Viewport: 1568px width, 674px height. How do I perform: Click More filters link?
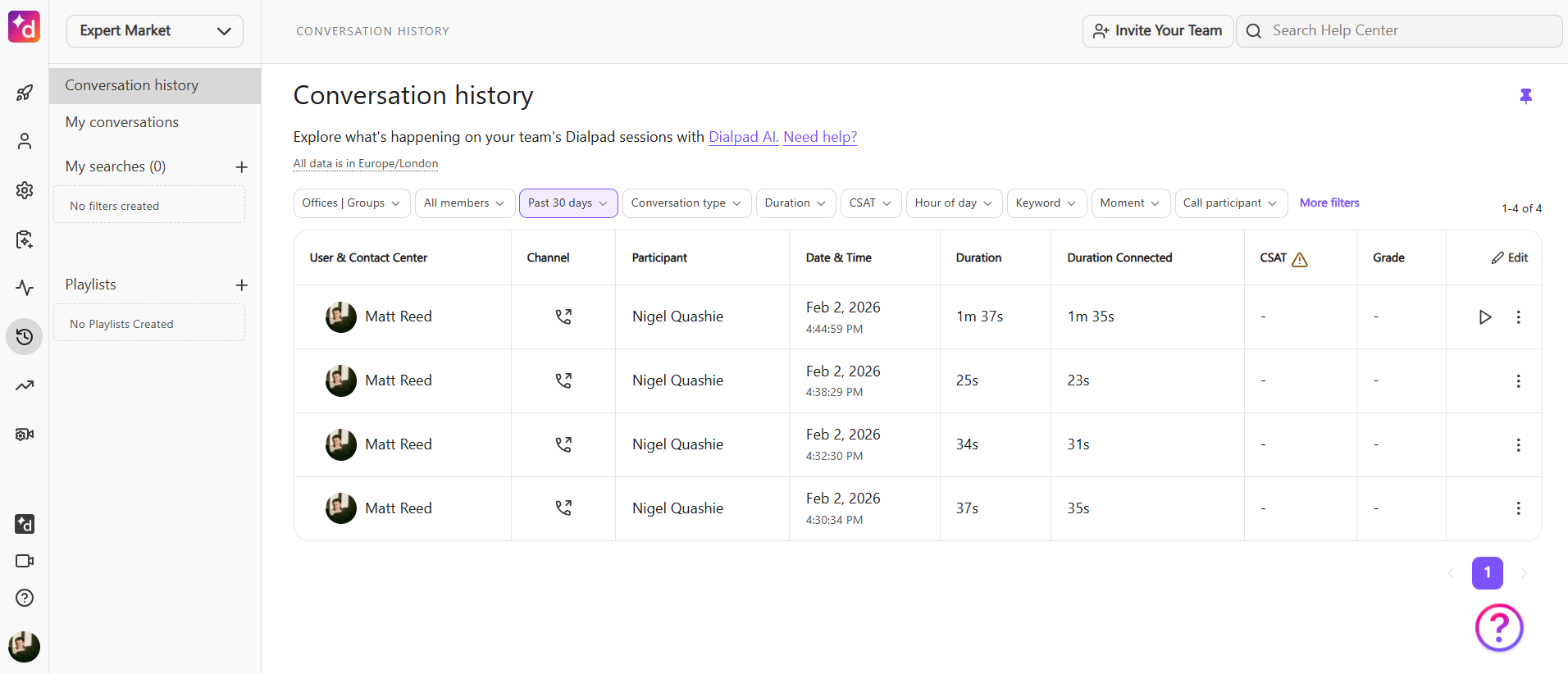tap(1329, 203)
